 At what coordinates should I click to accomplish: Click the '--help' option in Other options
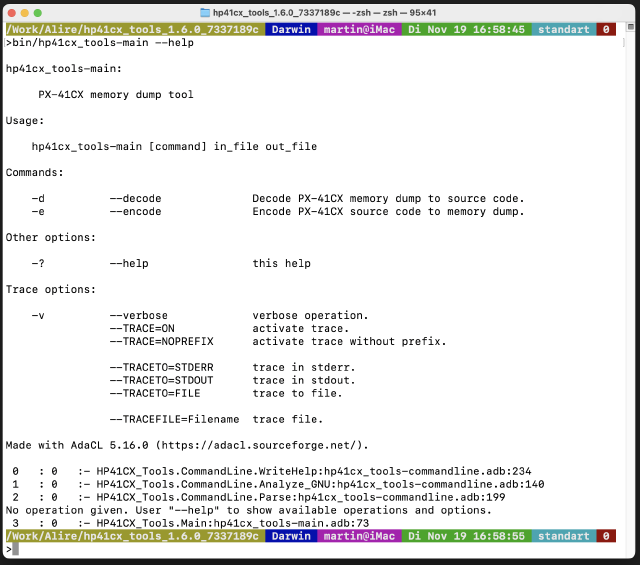[129, 263]
